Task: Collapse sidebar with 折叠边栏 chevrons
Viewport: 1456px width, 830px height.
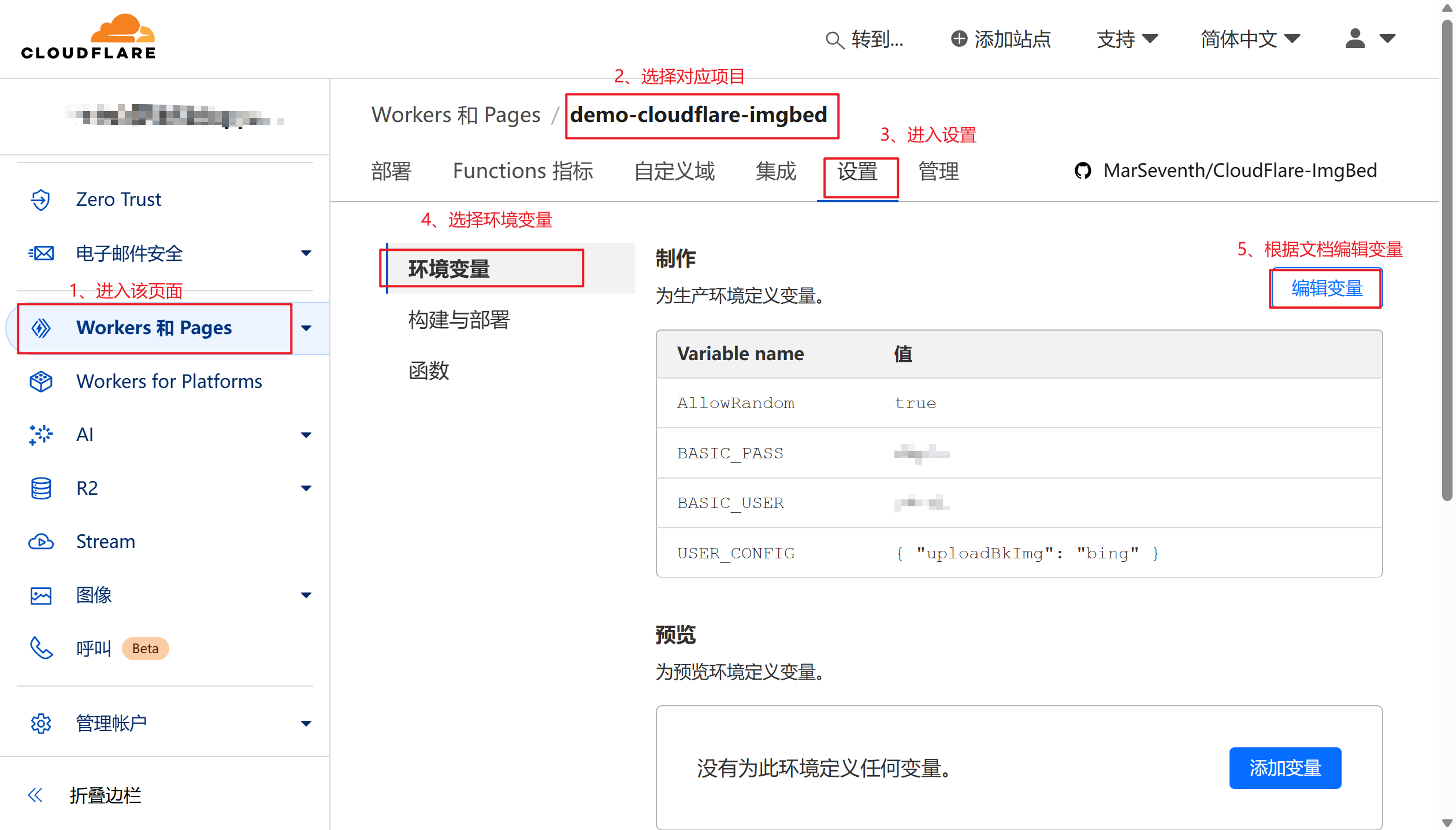Action: (x=36, y=795)
